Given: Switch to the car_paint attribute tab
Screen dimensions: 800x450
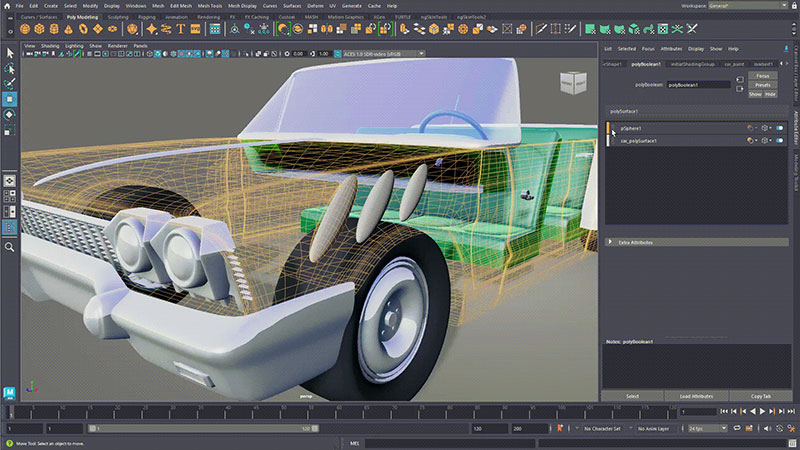Looking at the screenshot, I should (x=734, y=64).
